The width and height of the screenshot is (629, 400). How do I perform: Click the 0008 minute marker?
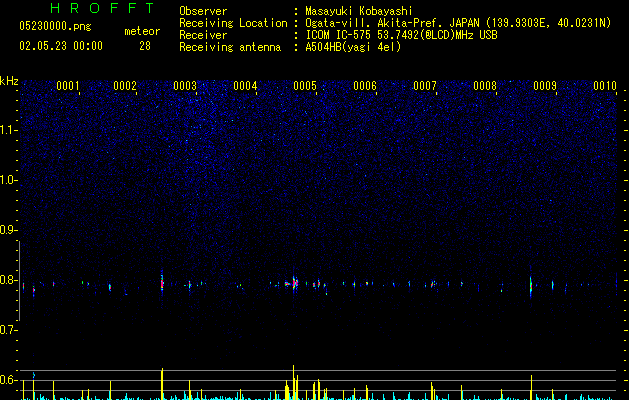click(485, 86)
